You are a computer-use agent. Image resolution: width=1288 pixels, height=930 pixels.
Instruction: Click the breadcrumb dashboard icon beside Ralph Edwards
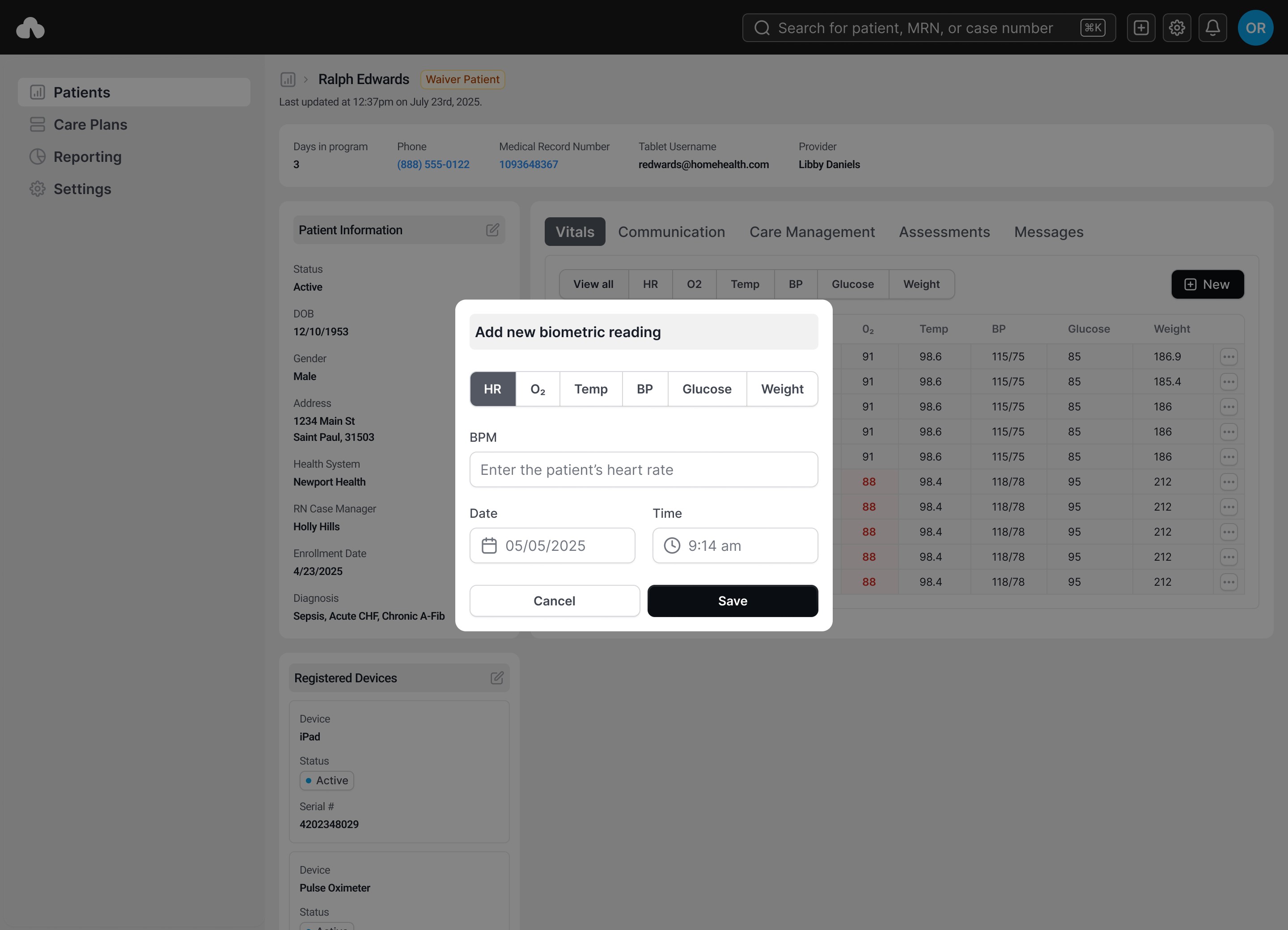[288, 80]
